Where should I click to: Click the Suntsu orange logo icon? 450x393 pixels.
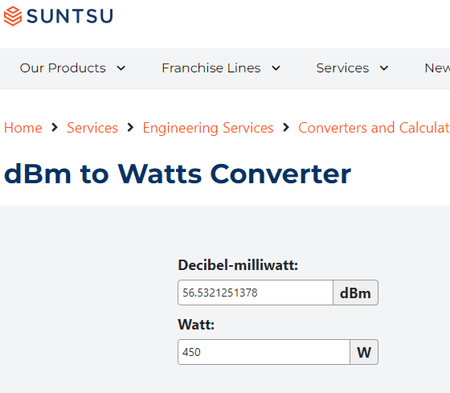click(13, 16)
